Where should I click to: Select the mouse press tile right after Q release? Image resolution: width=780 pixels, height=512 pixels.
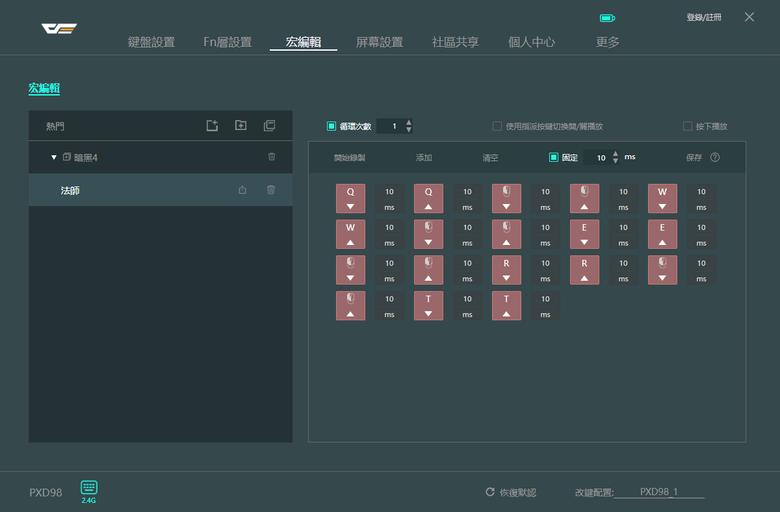(506, 198)
